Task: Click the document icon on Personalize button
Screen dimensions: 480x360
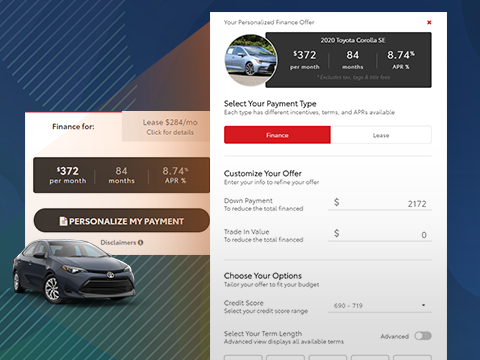Action: click(x=63, y=221)
